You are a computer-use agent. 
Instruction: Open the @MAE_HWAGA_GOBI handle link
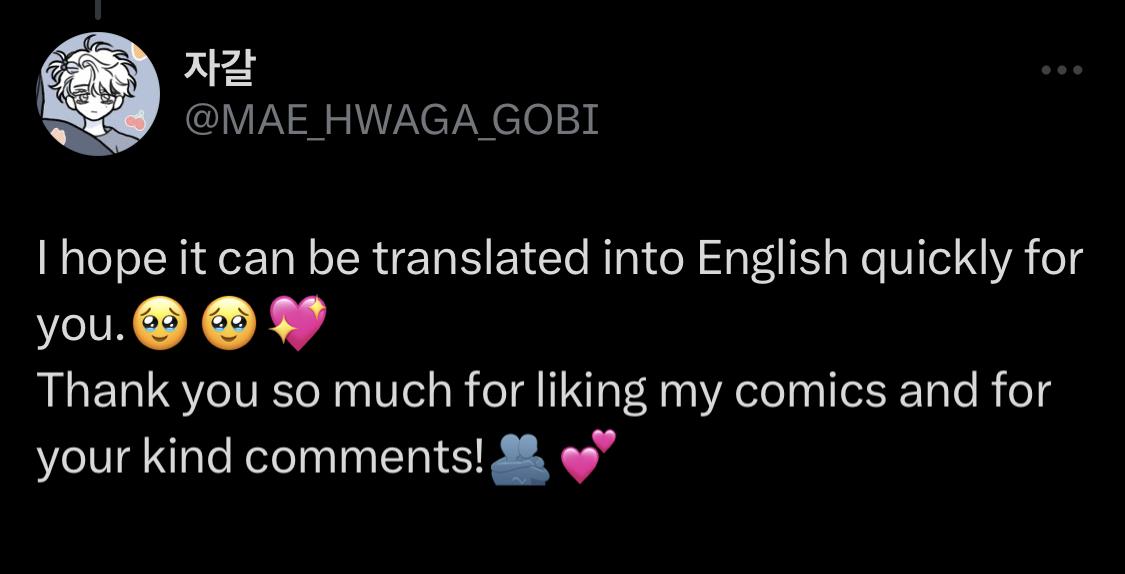coord(392,120)
